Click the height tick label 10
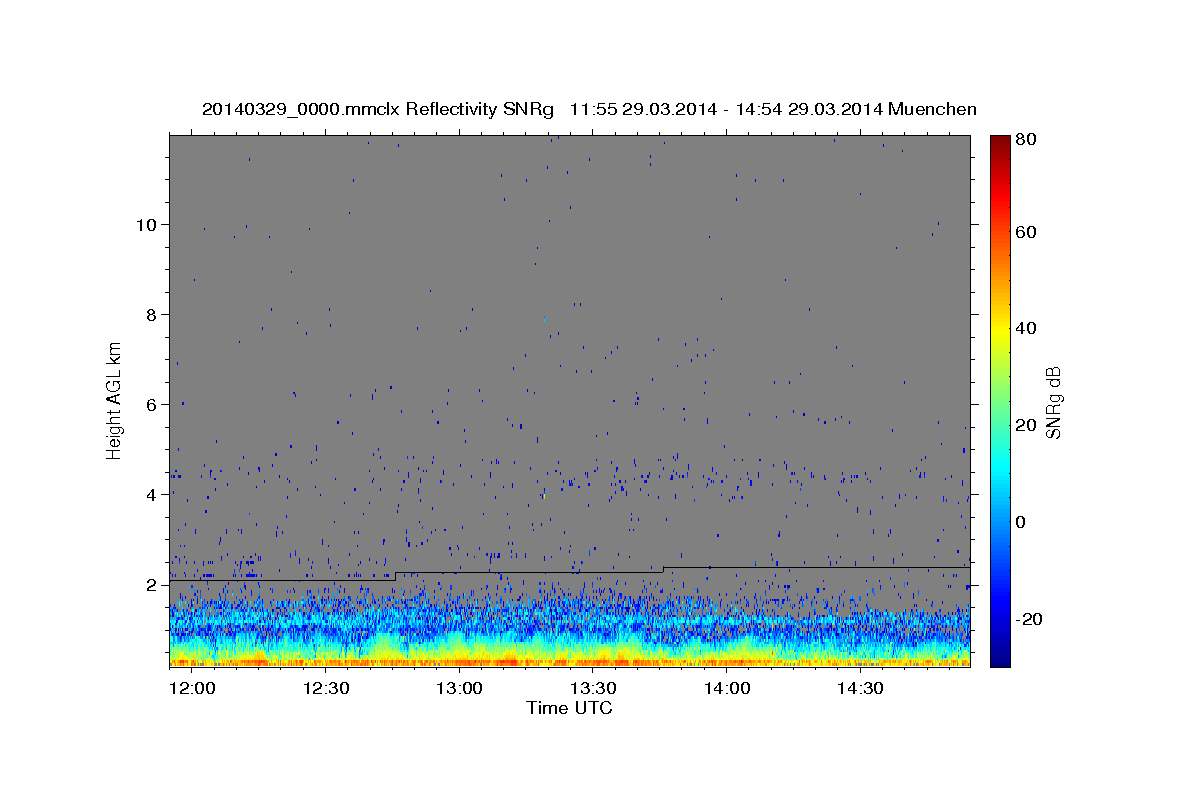Viewport: 1200px width, 800px height. [147, 225]
